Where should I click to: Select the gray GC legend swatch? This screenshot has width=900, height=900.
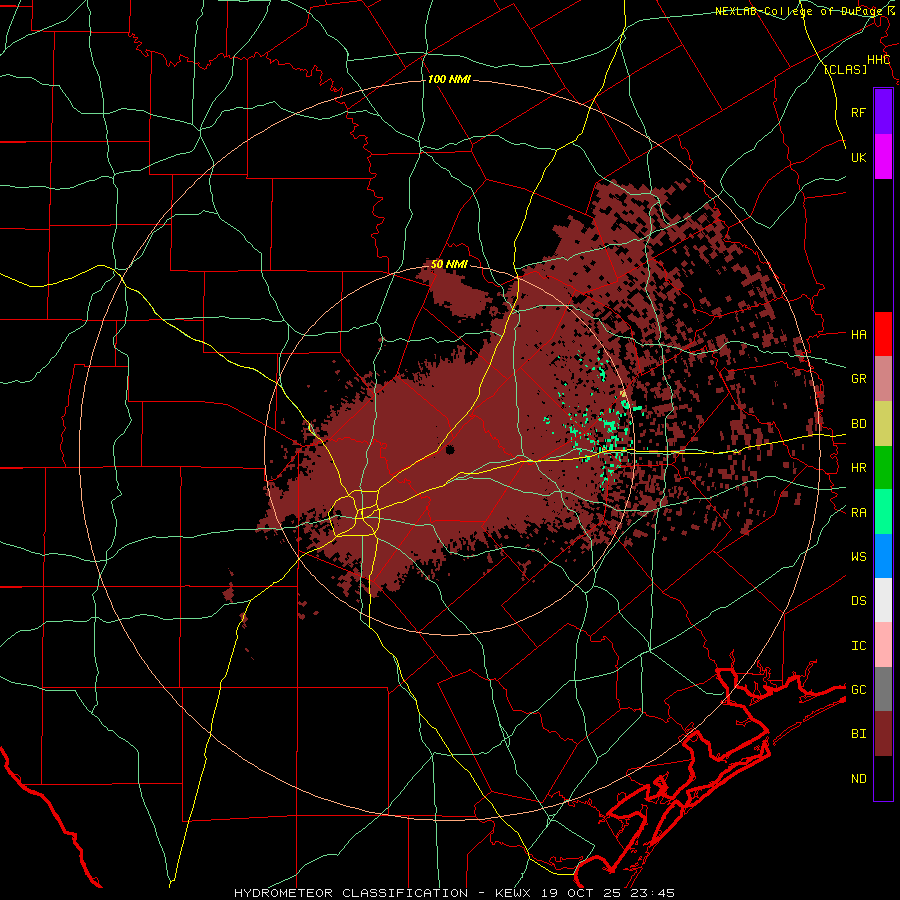(883, 689)
